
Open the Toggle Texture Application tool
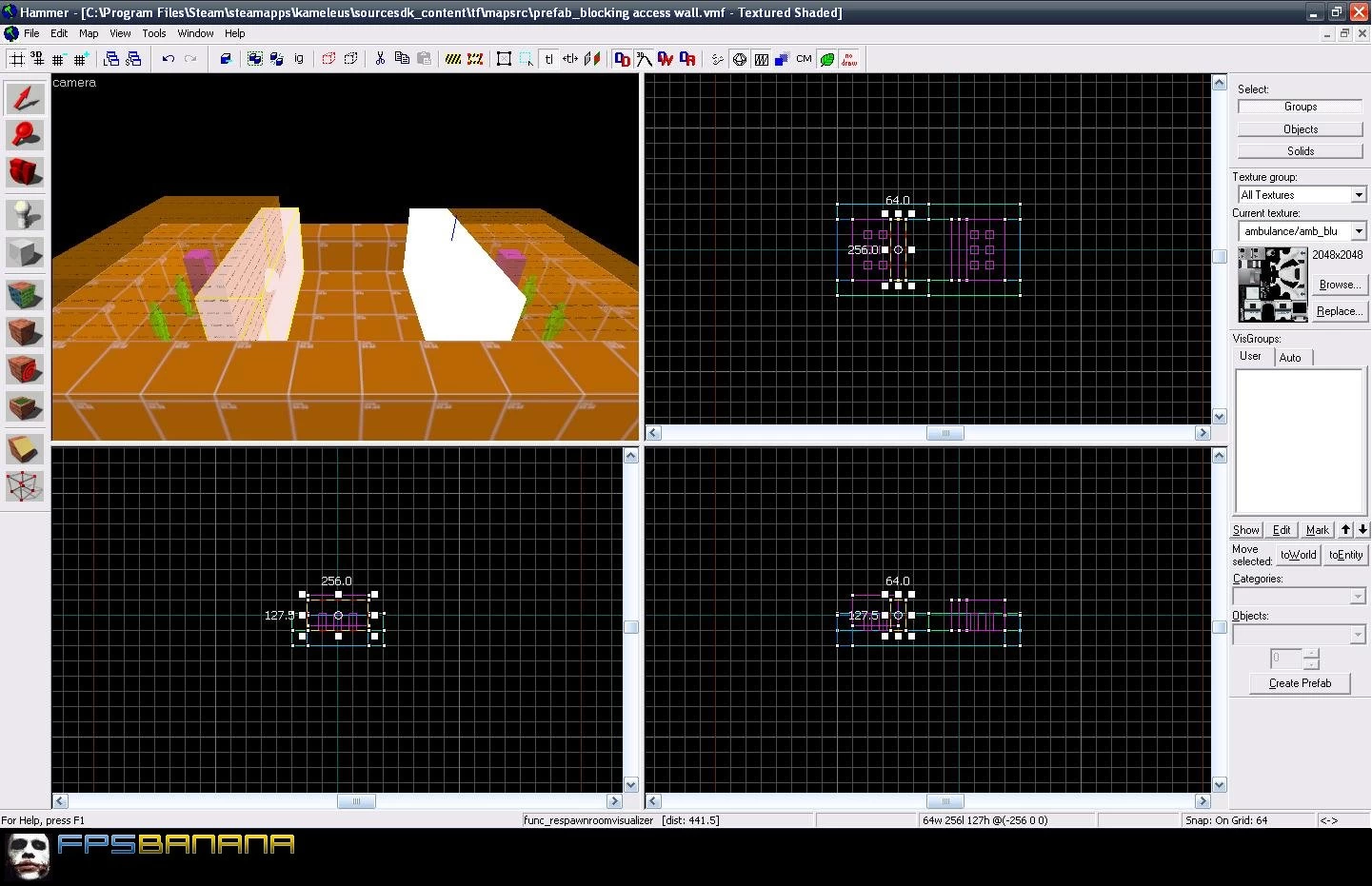click(x=25, y=294)
